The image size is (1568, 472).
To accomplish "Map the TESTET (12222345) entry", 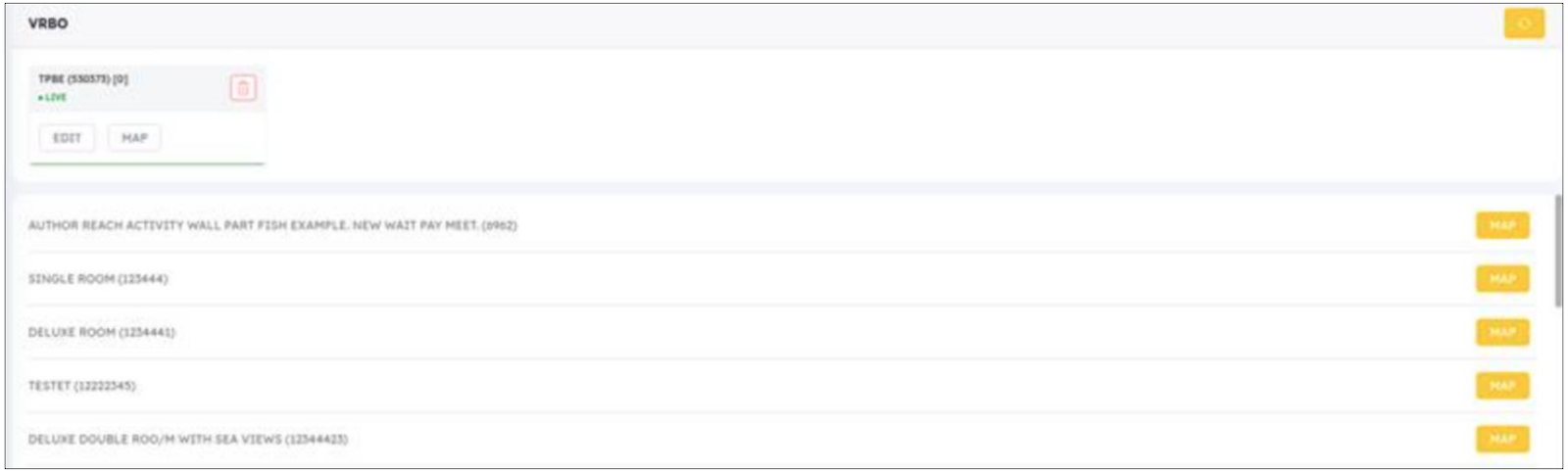I will pyautogui.click(x=1502, y=386).
